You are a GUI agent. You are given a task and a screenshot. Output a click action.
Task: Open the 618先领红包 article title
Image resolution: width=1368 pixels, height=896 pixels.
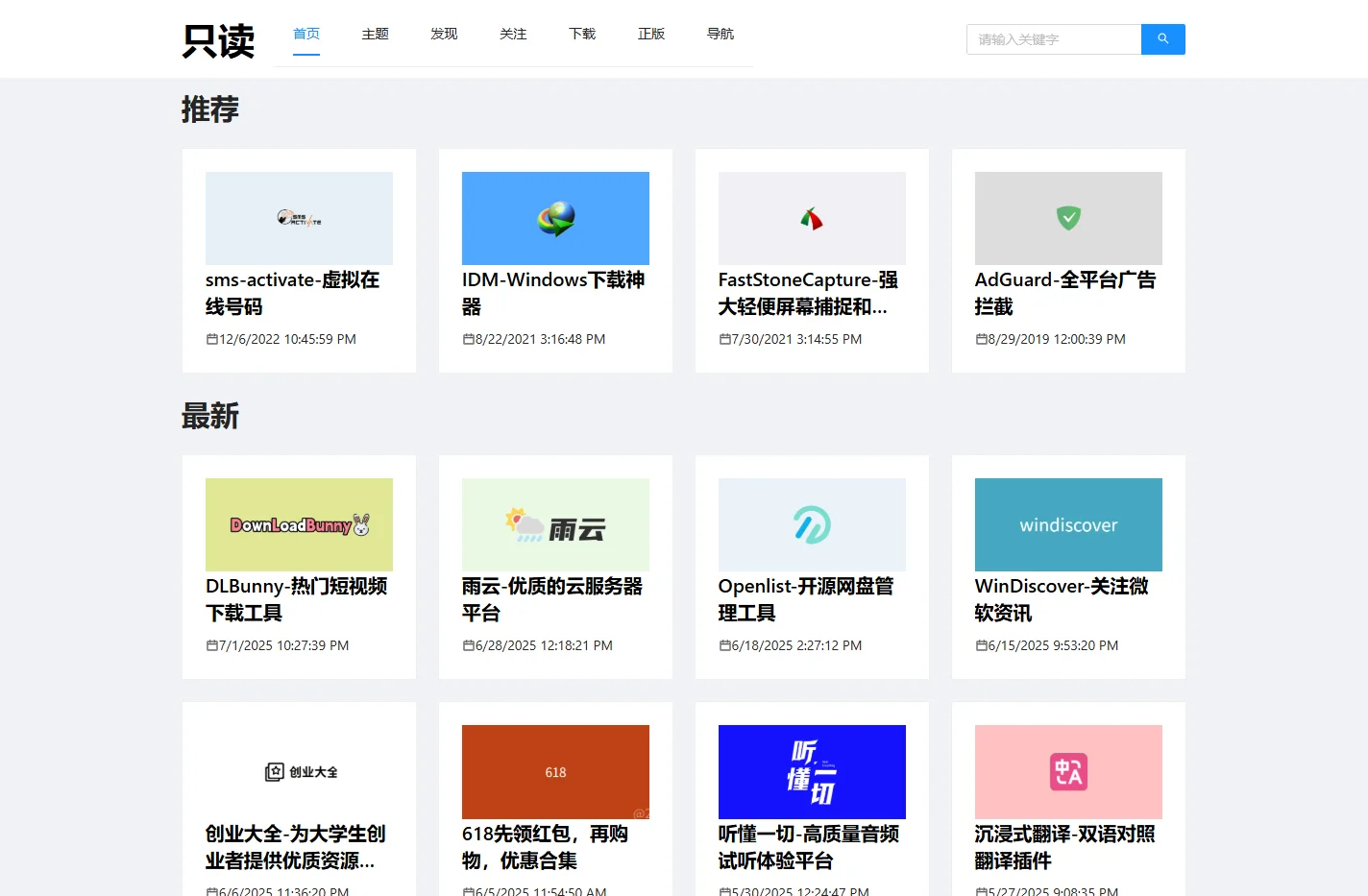(545, 847)
